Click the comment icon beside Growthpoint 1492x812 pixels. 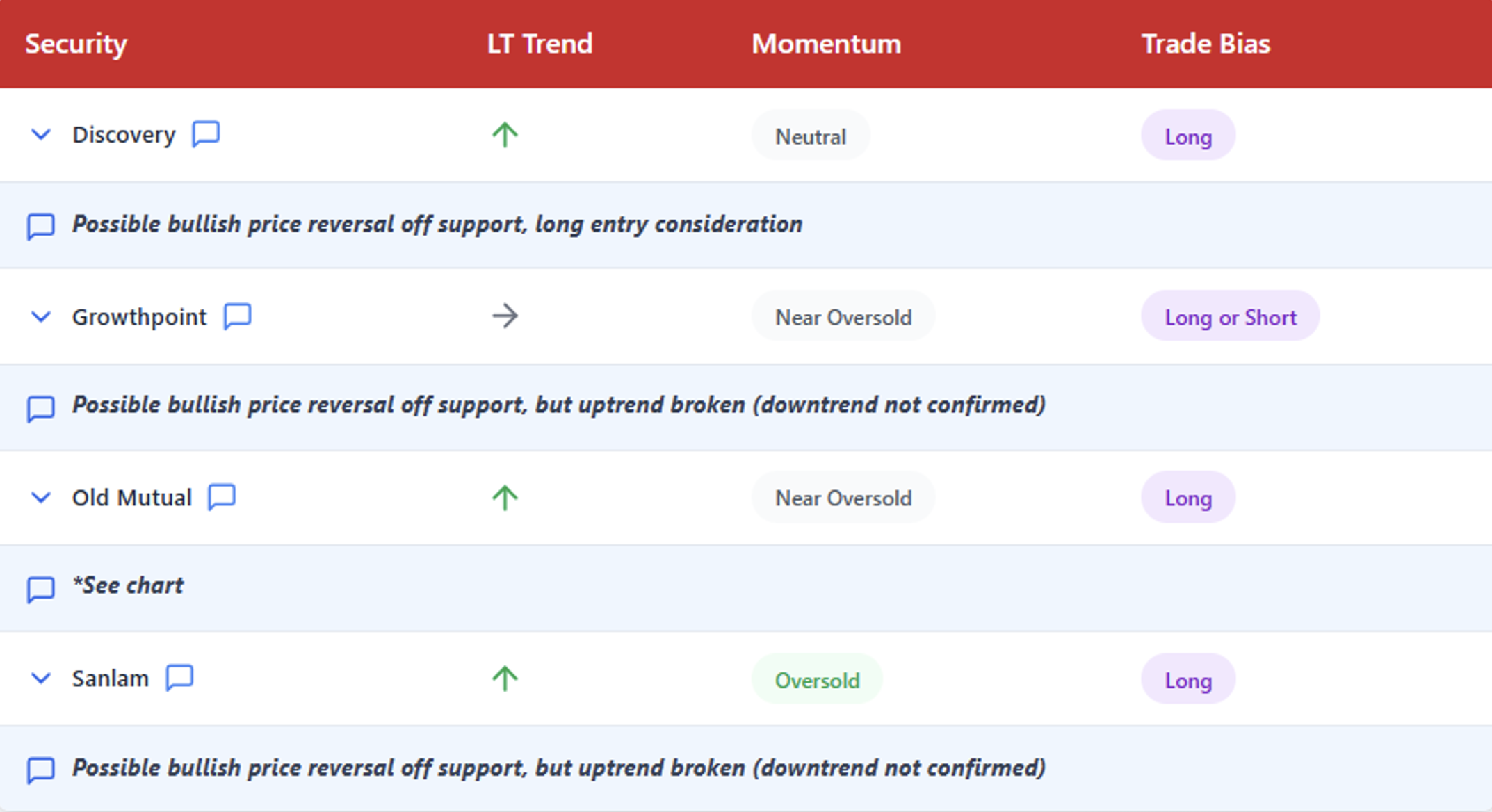point(237,316)
